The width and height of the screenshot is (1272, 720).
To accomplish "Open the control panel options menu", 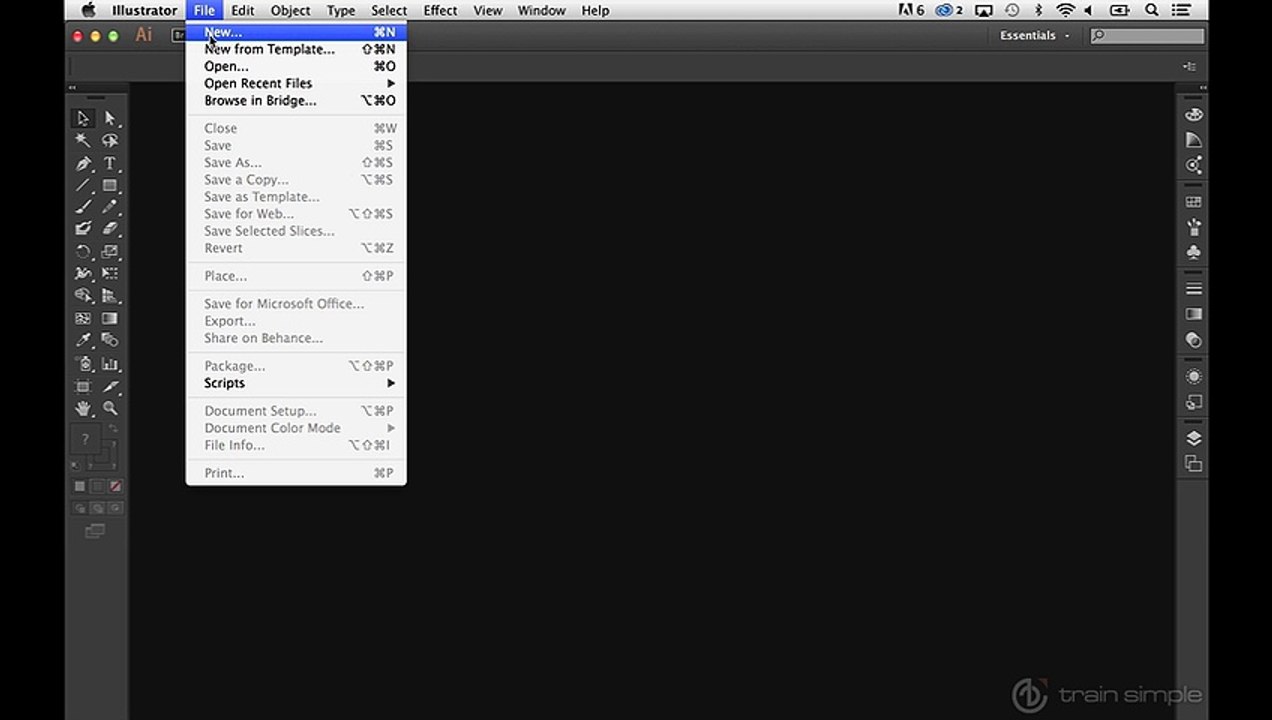I will point(1189,66).
